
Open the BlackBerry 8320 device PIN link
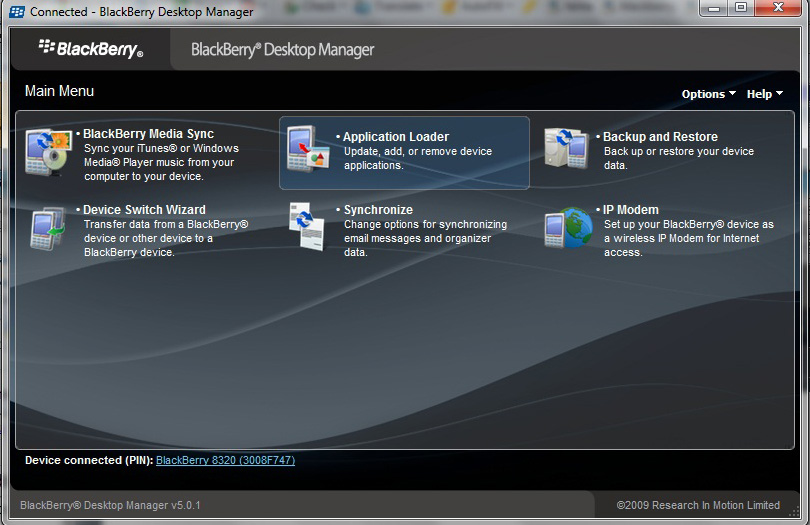point(225,460)
